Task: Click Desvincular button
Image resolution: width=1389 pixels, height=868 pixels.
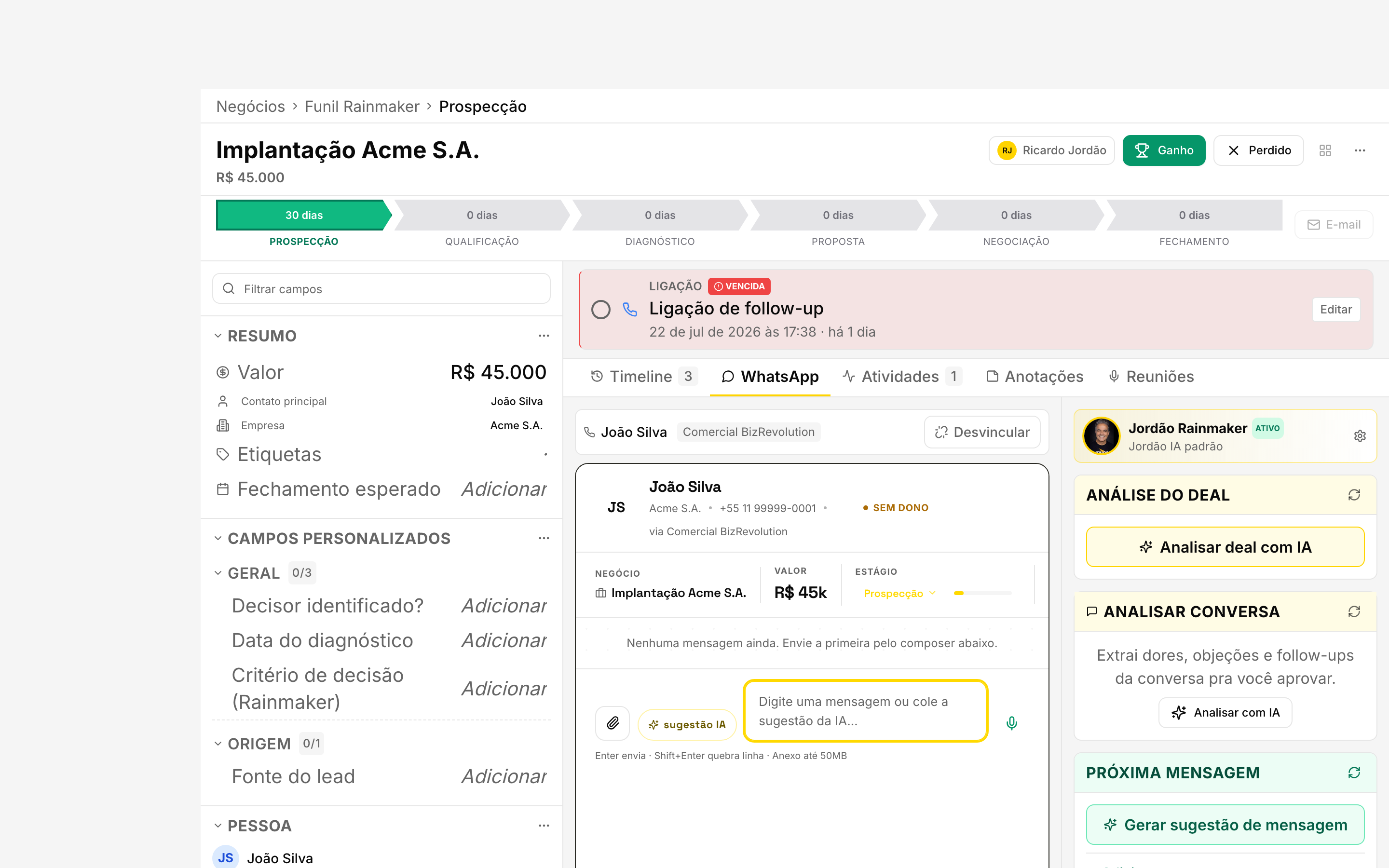Action: [x=982, y=432]
